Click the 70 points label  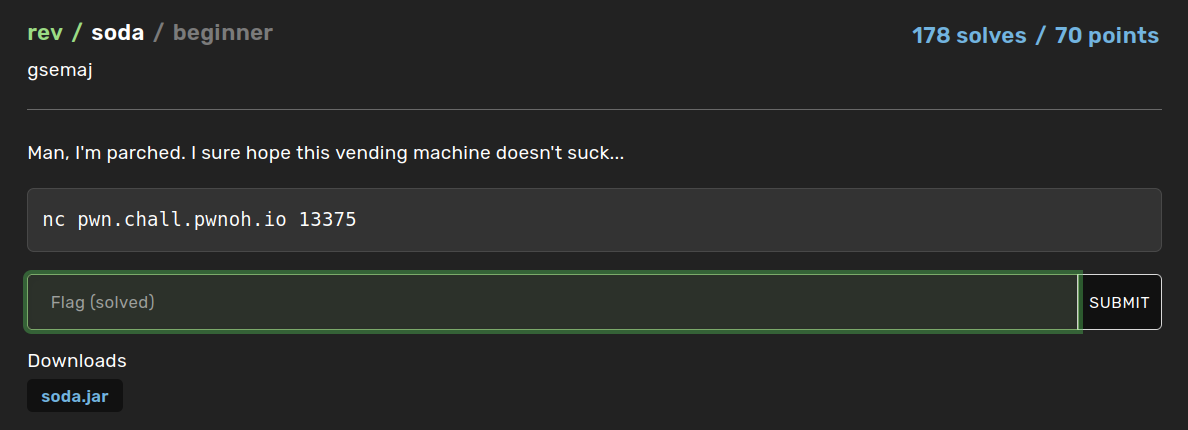(1106, 36)
